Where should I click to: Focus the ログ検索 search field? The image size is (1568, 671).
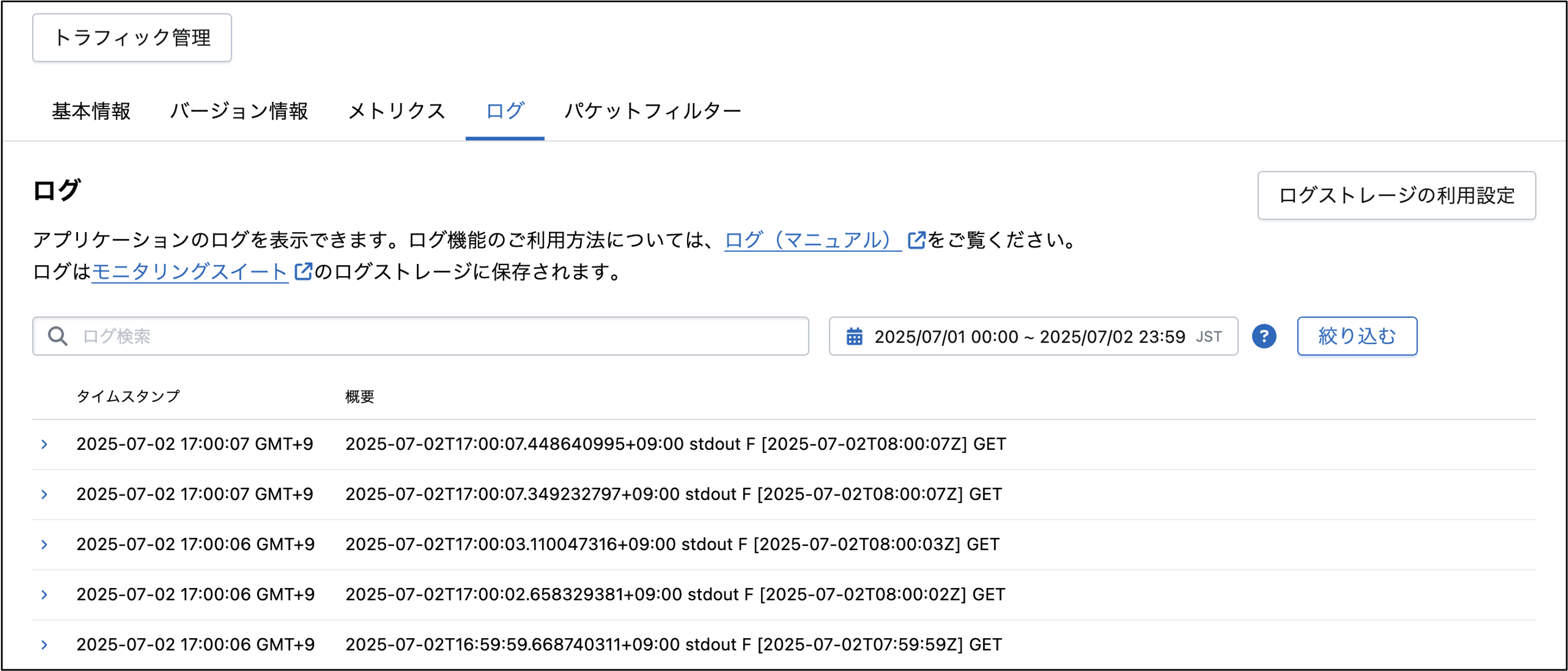pyautogui.click(x=421, y=336)
